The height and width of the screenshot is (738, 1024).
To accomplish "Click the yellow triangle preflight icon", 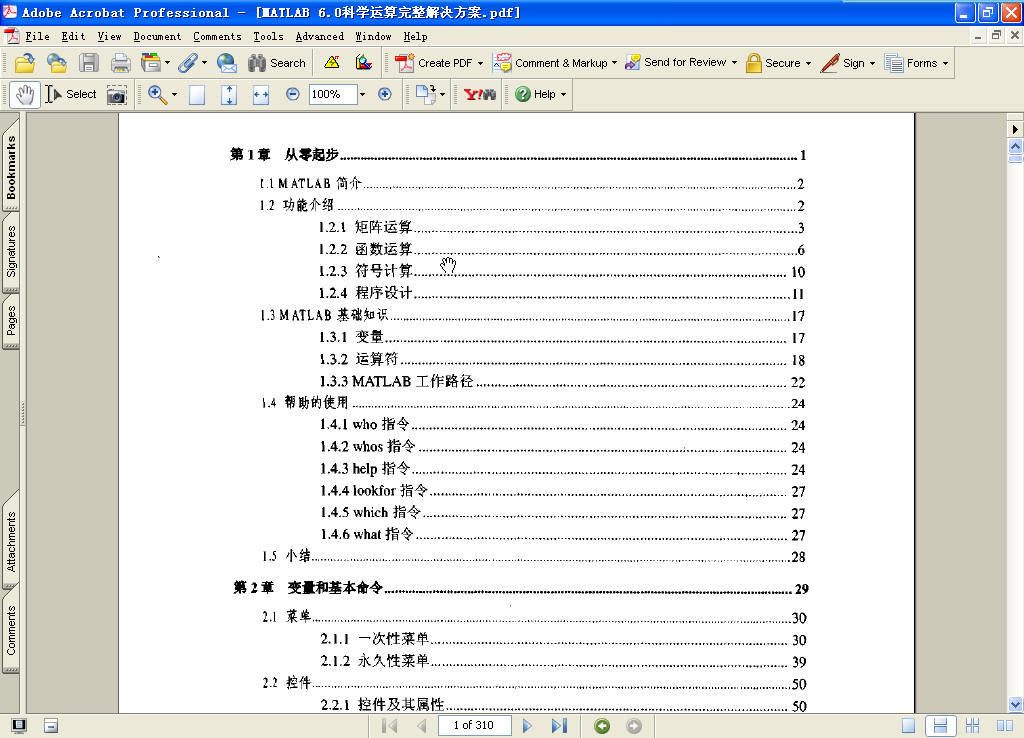I will pyautogui.click(x=332, y=63).
